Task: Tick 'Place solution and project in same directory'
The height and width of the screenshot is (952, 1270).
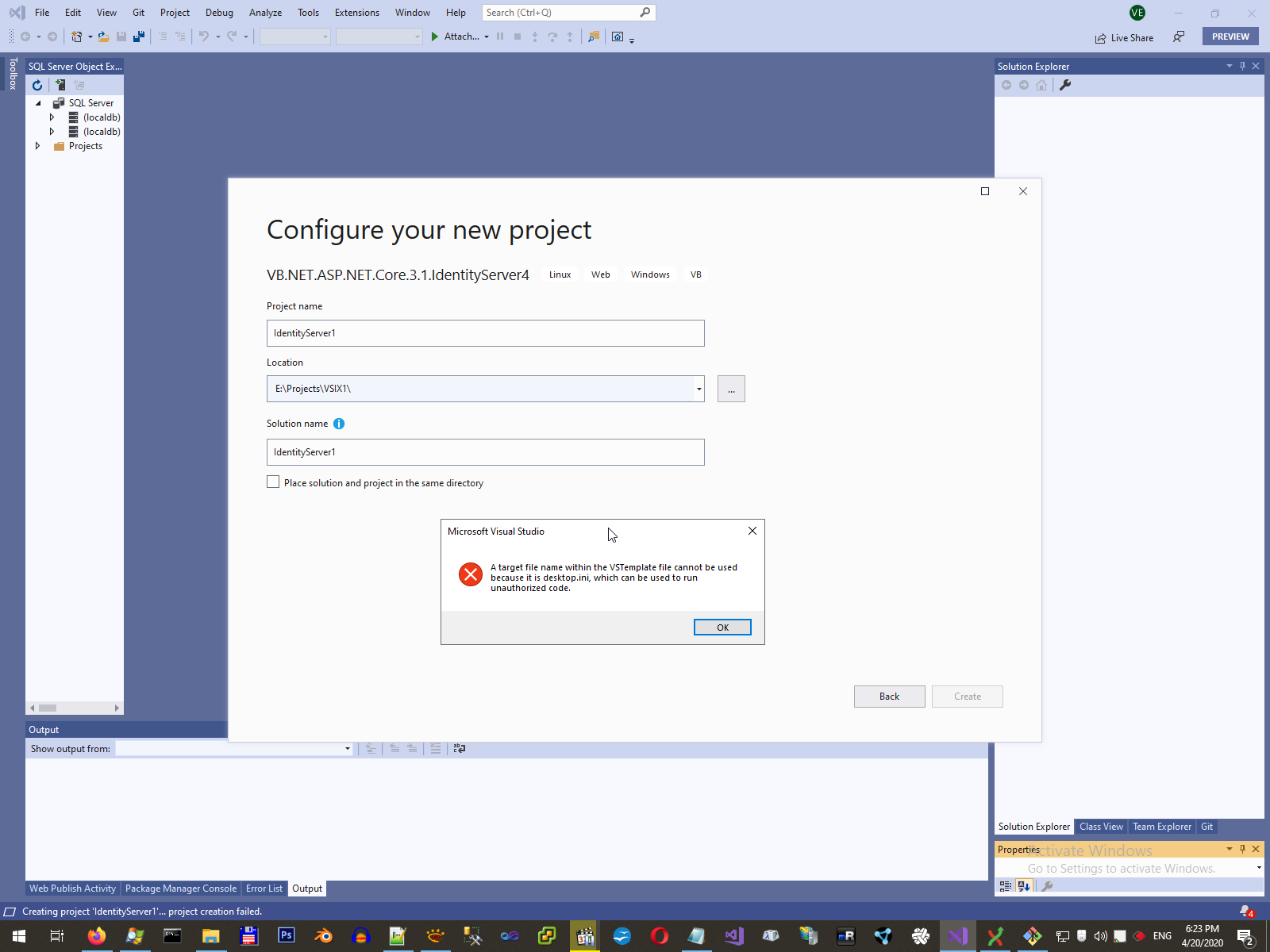Action: pos(273,482)
